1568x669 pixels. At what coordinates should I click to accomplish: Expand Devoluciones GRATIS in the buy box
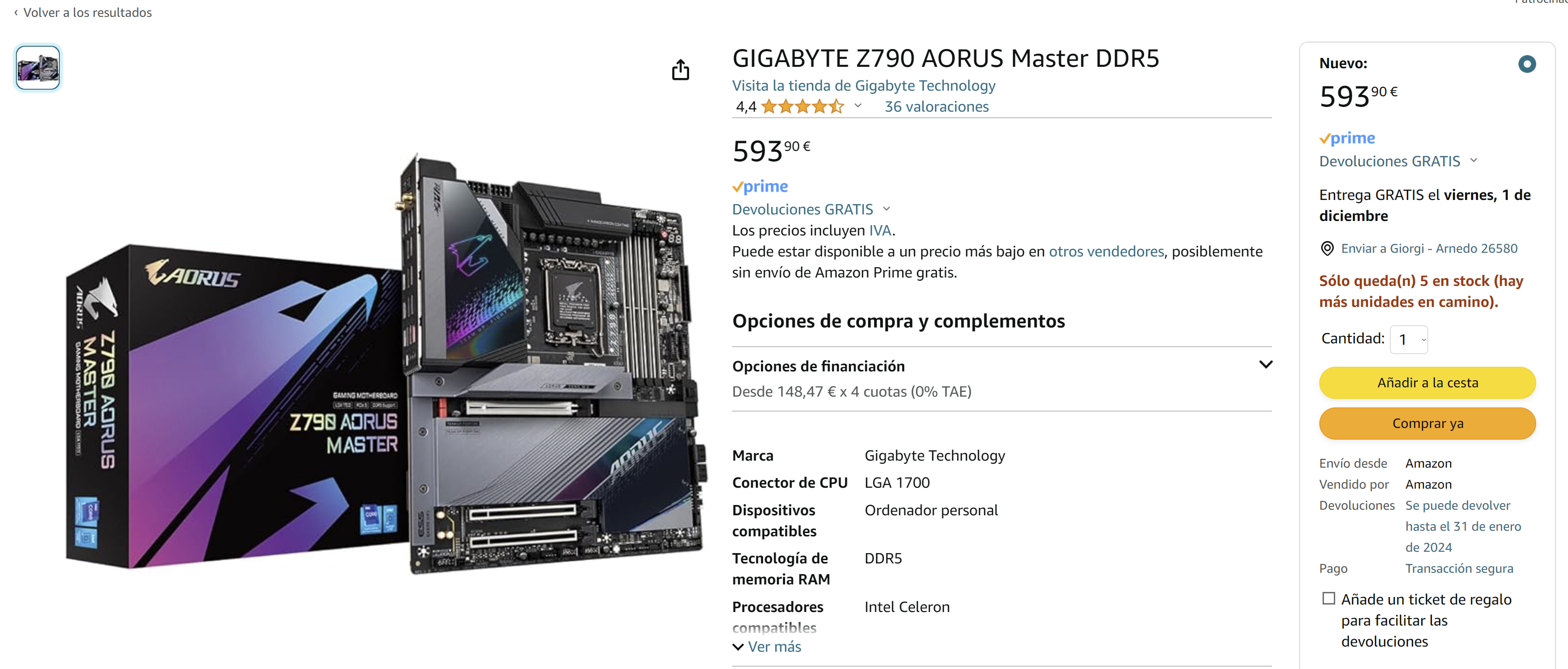tap(1397, 161)
